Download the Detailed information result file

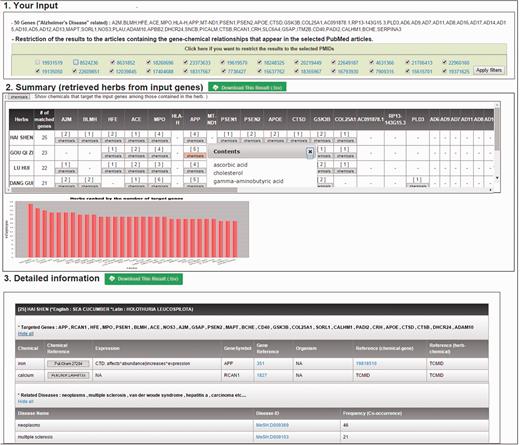coord(144,279)
